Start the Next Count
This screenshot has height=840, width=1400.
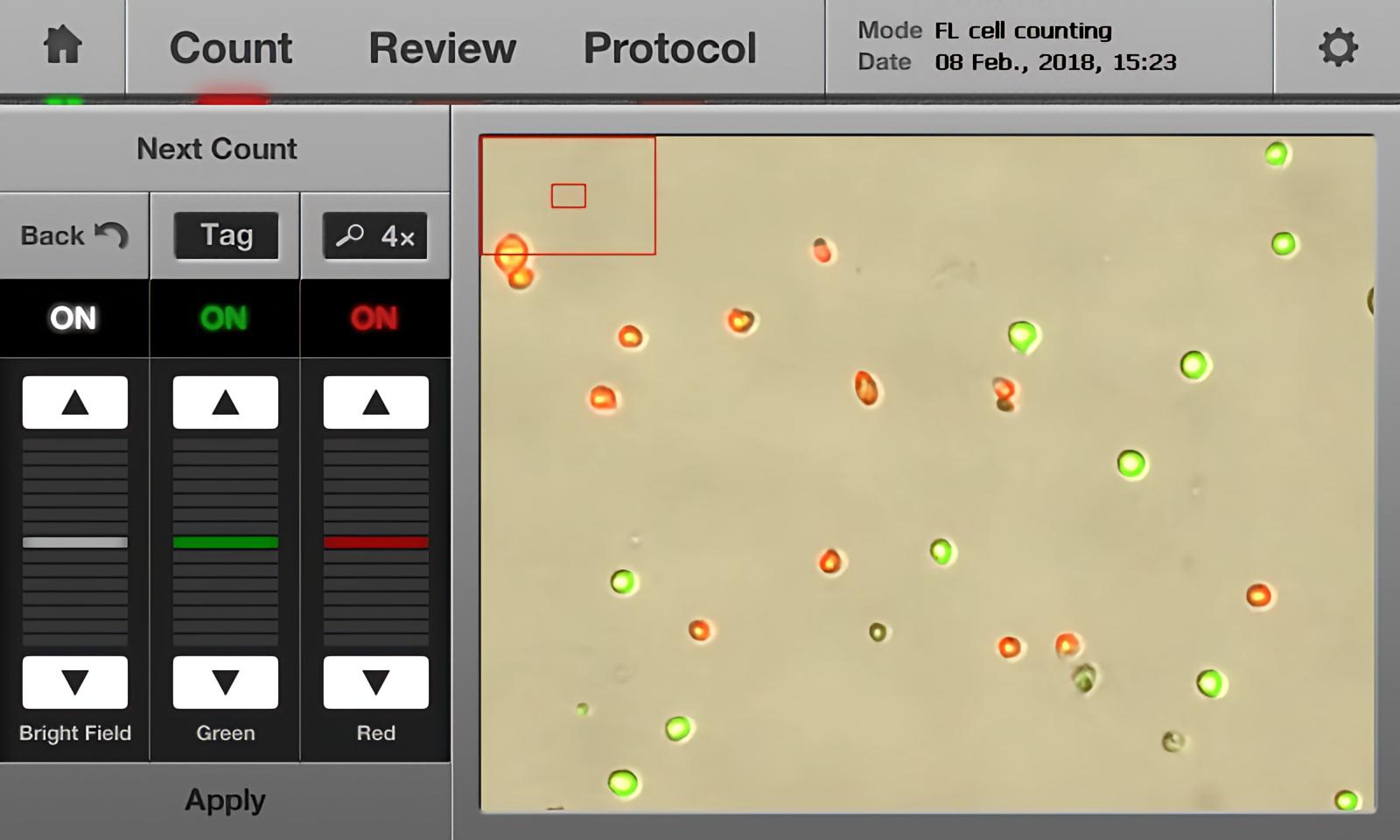(217, 149)
